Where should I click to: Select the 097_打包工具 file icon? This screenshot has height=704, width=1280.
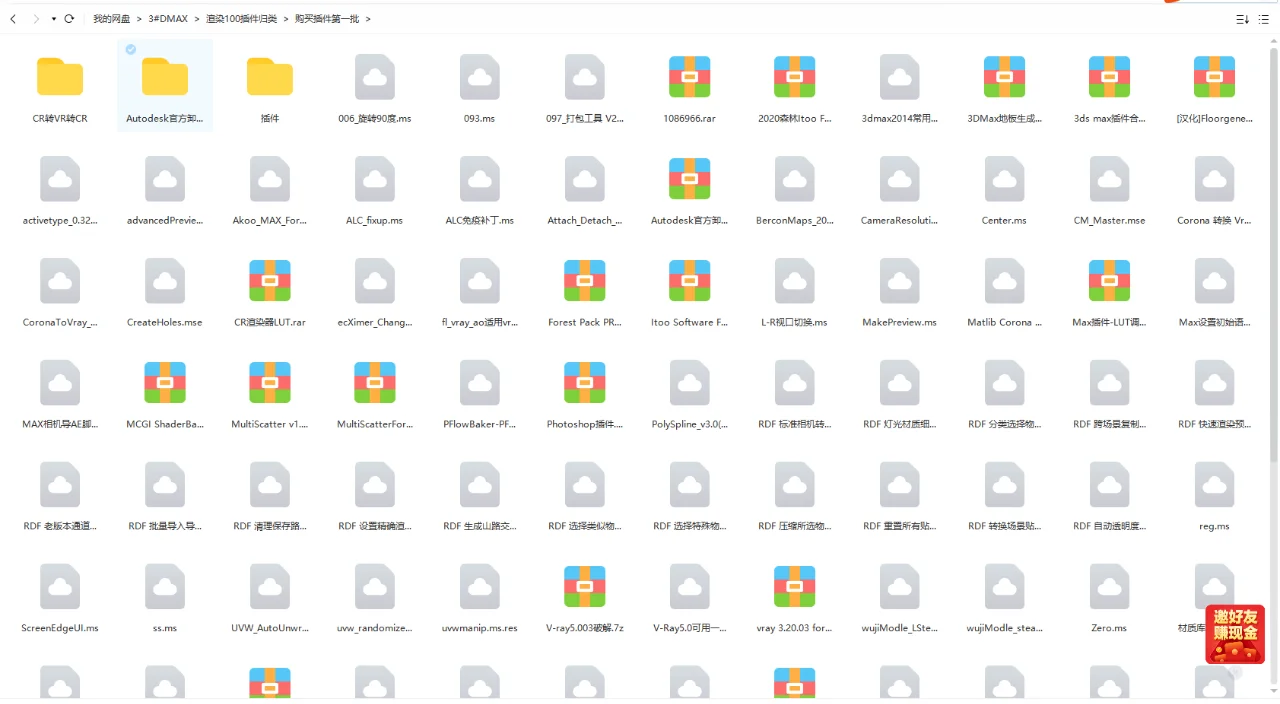pyautogui.click(x=585, y=77)
